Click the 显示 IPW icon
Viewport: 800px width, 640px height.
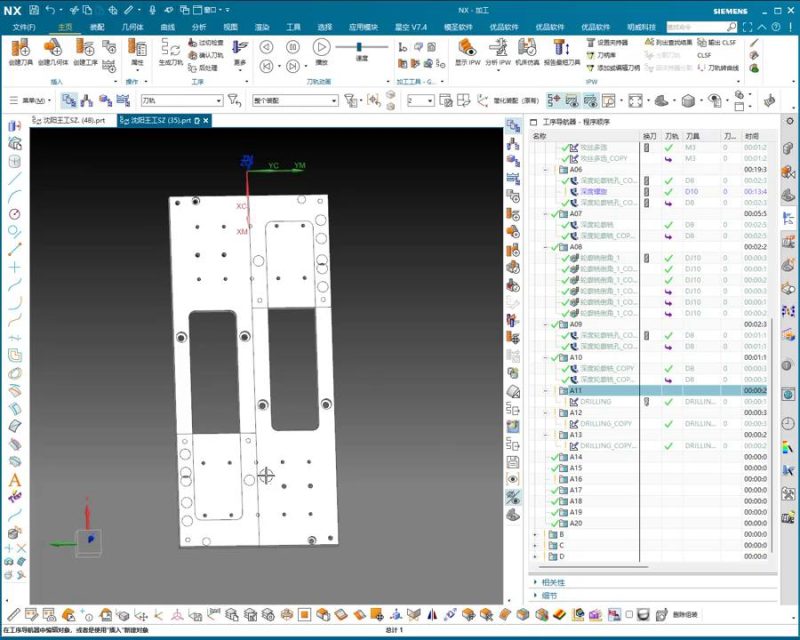(x=468, y=48)
